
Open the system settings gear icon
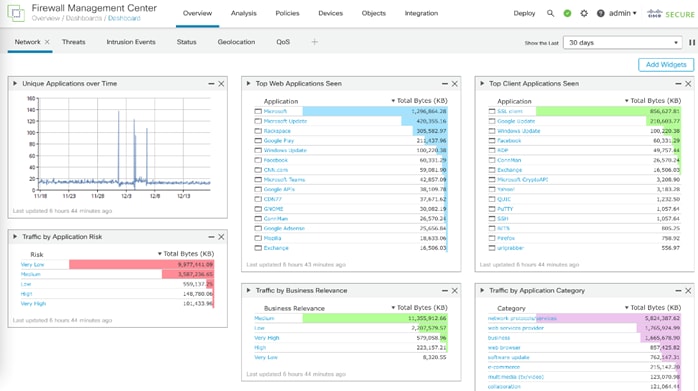click(x=584, y=13)
